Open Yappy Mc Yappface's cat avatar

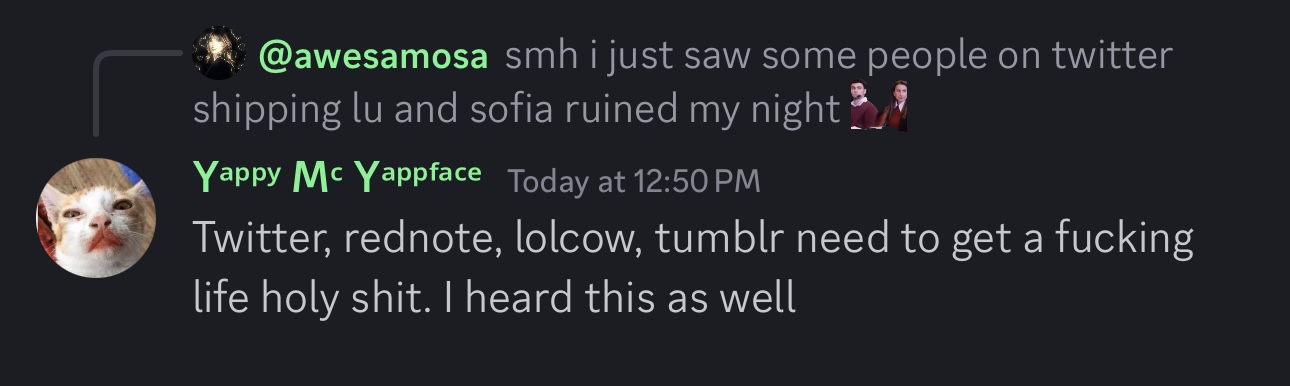(x=96, y=218)
